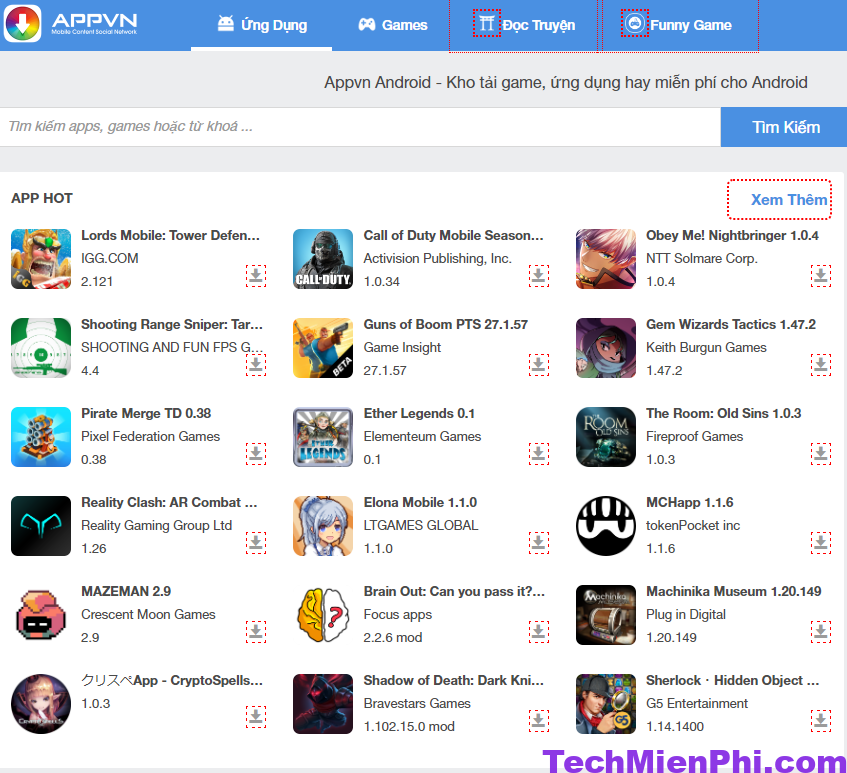Click the APPVN logo icon

tap(23, 24)
